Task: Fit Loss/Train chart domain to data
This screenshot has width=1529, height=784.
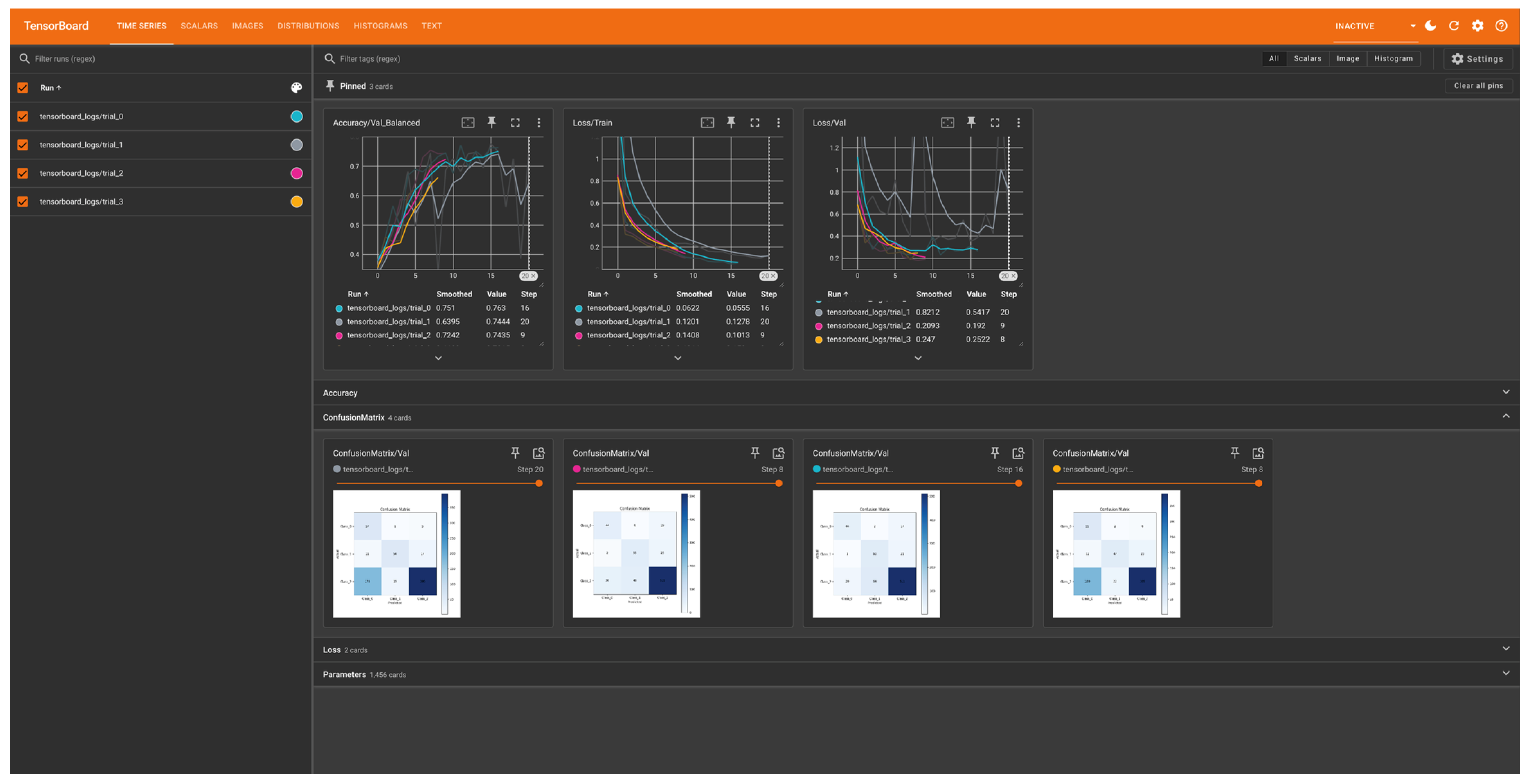Action: (707, 122)
